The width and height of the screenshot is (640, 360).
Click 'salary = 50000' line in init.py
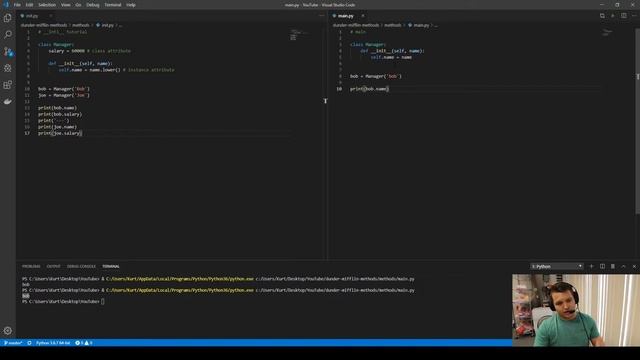click(89, 51)
